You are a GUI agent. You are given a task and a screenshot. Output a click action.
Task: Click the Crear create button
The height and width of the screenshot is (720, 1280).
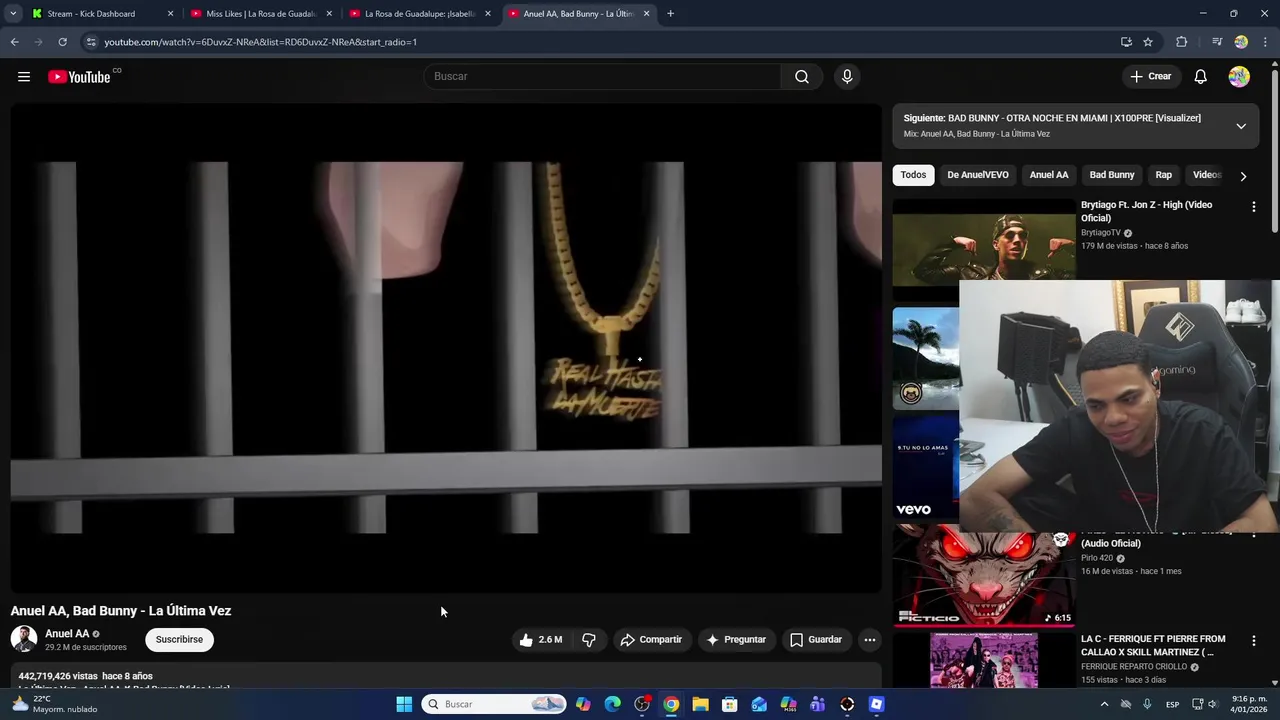pyautogui.click(x=1151, y=77)
